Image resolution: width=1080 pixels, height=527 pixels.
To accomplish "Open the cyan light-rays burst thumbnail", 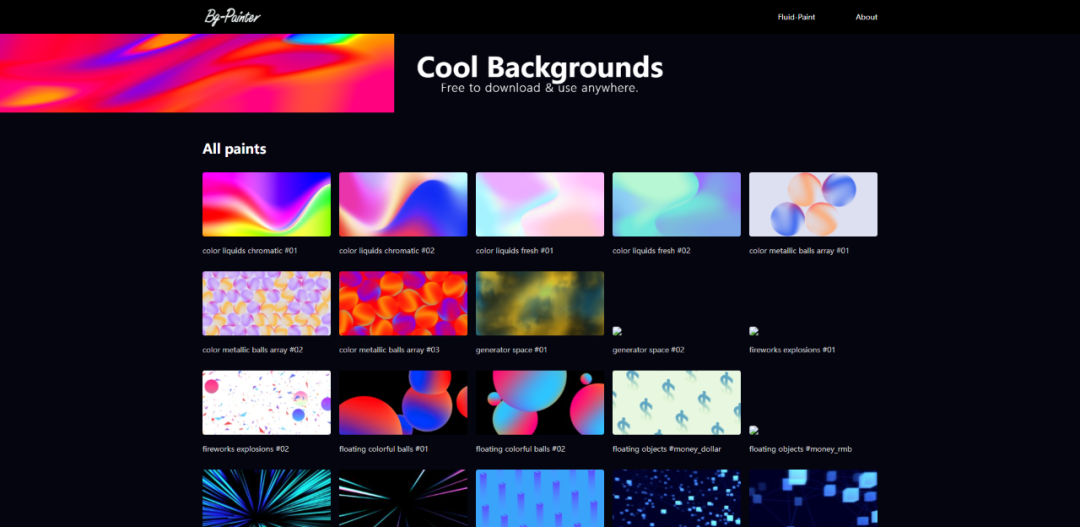I will (267, 498).
